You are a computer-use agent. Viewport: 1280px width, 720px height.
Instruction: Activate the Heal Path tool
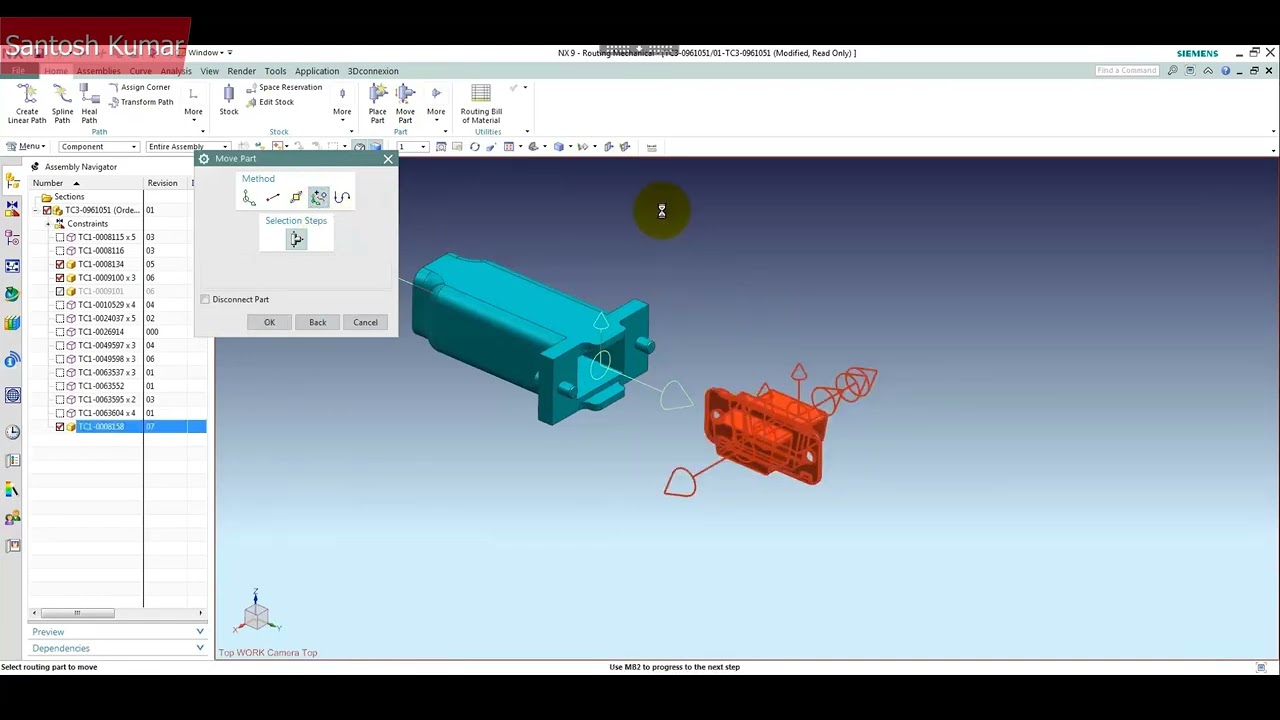pyautogui.click(x=89, y=104)
